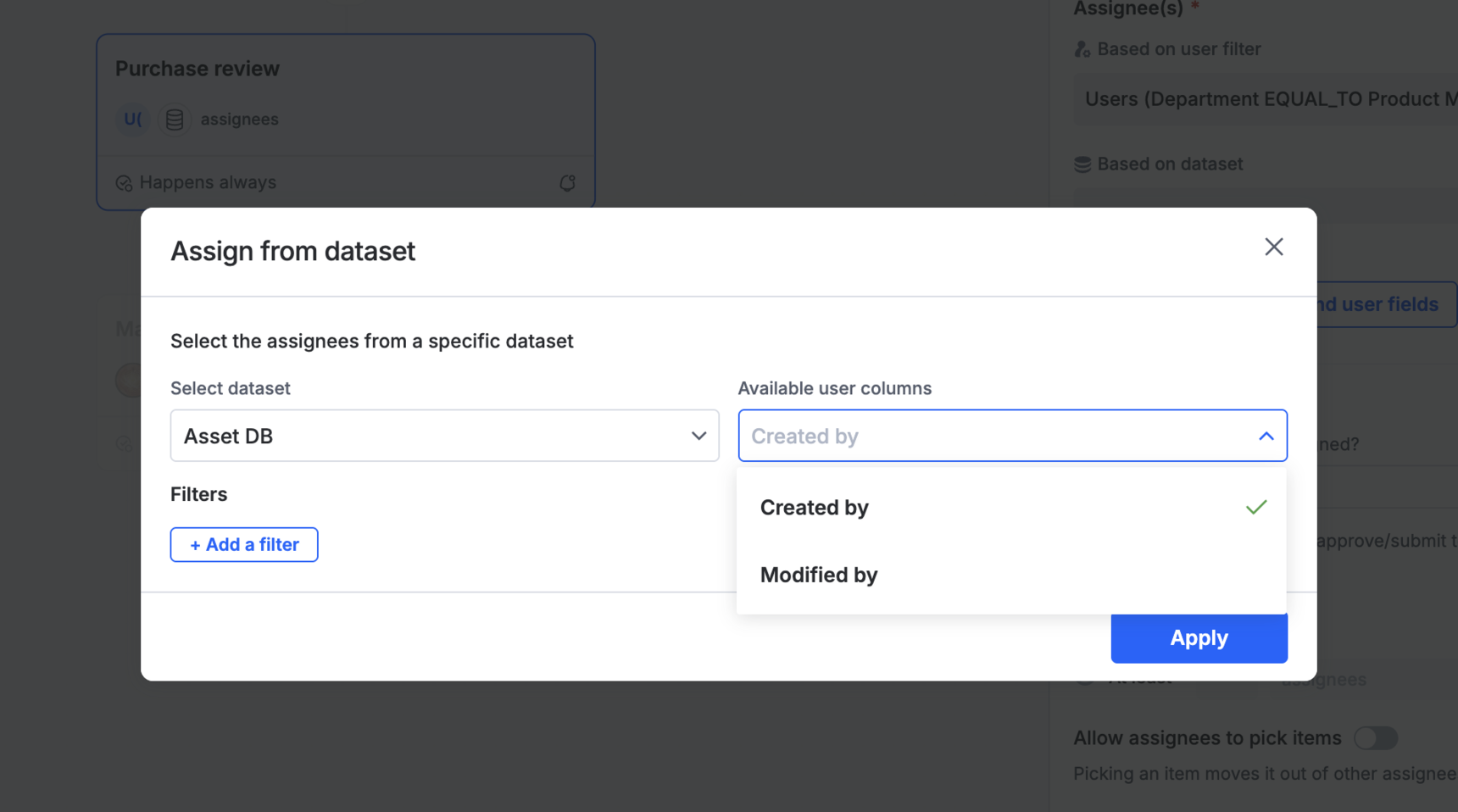Click the Happens always condition icon
Image resolution: width=1458 pixels, height=812 pixels.
click(x=124, y=183)
